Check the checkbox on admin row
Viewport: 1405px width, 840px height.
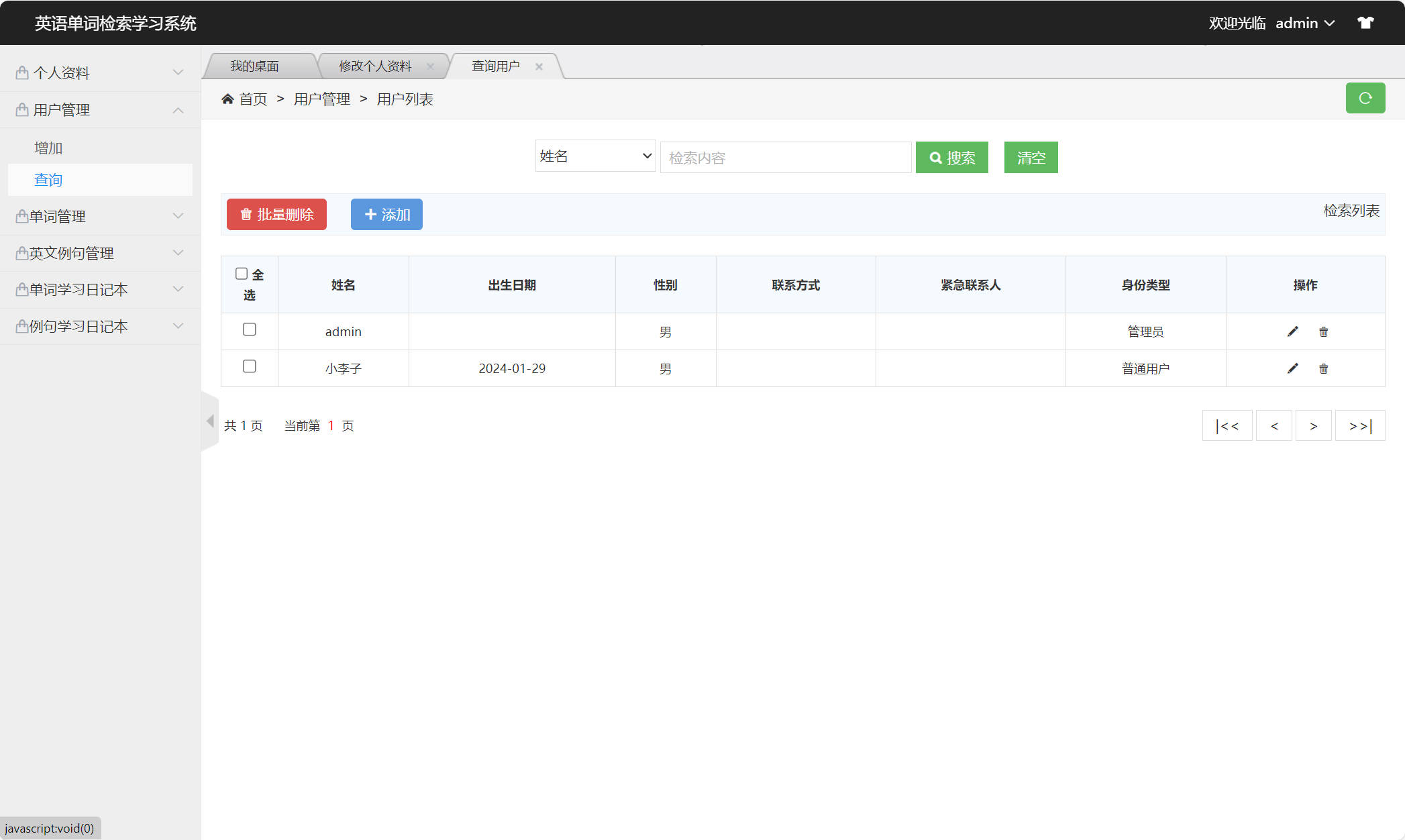pos(249,329)
